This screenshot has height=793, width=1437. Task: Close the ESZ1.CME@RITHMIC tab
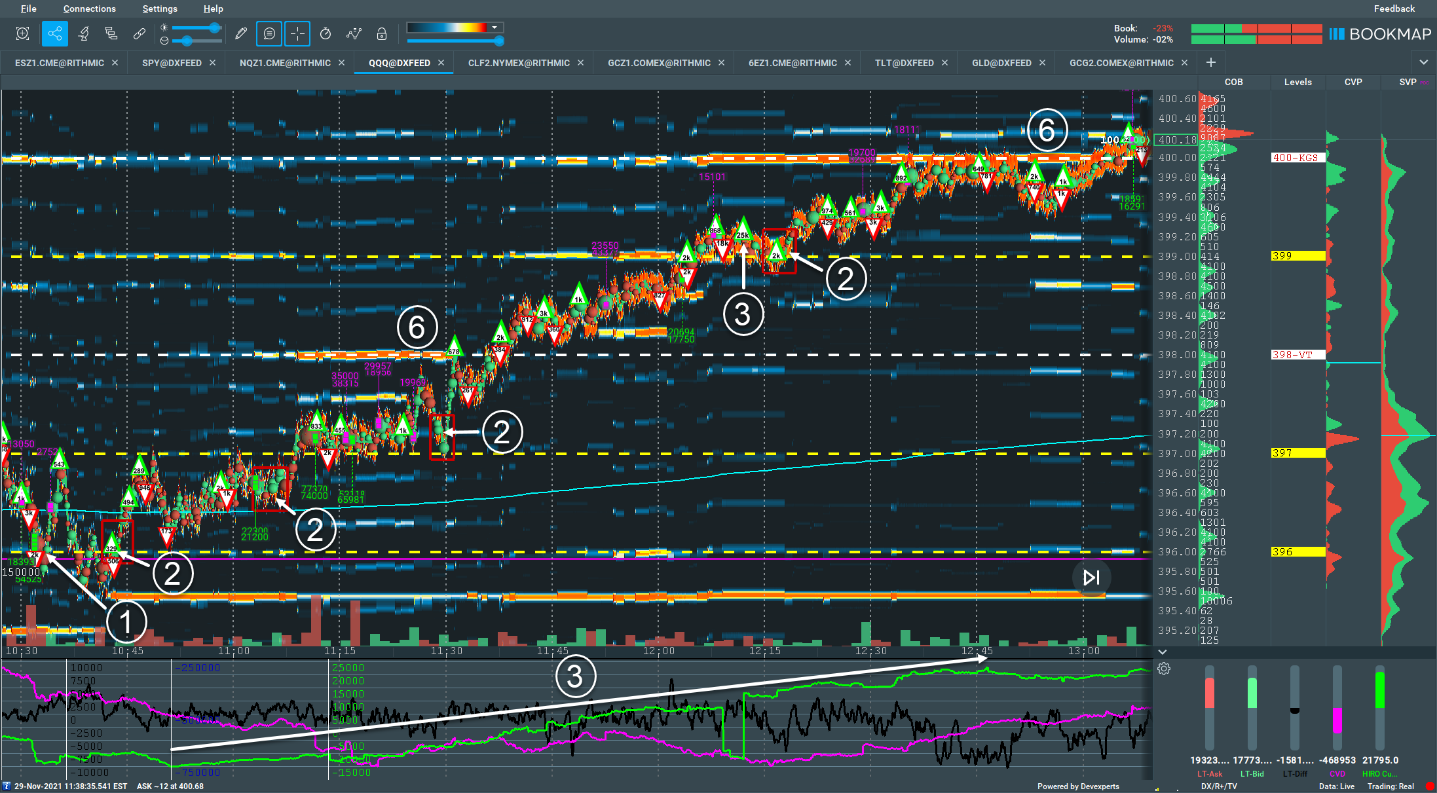pos(115,62)
